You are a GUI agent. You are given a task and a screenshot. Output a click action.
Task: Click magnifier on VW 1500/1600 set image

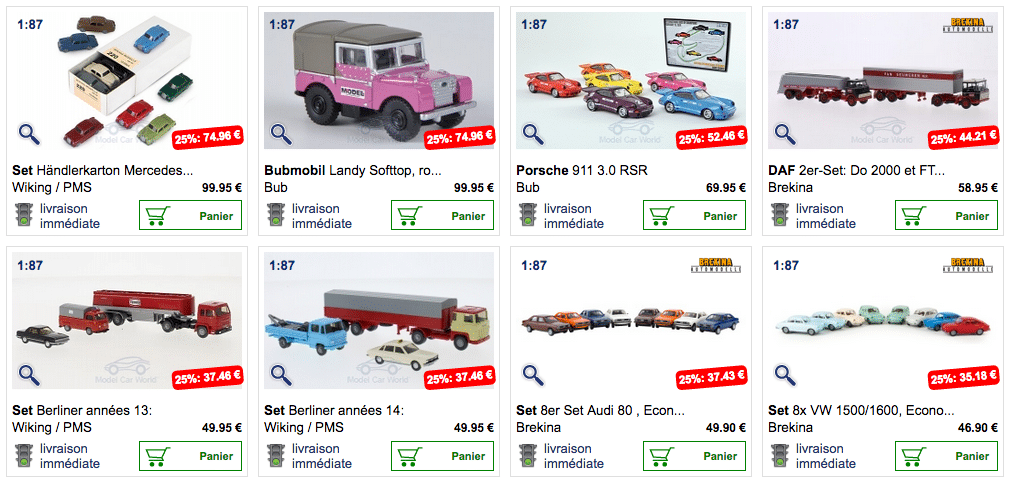pos(785,374)
